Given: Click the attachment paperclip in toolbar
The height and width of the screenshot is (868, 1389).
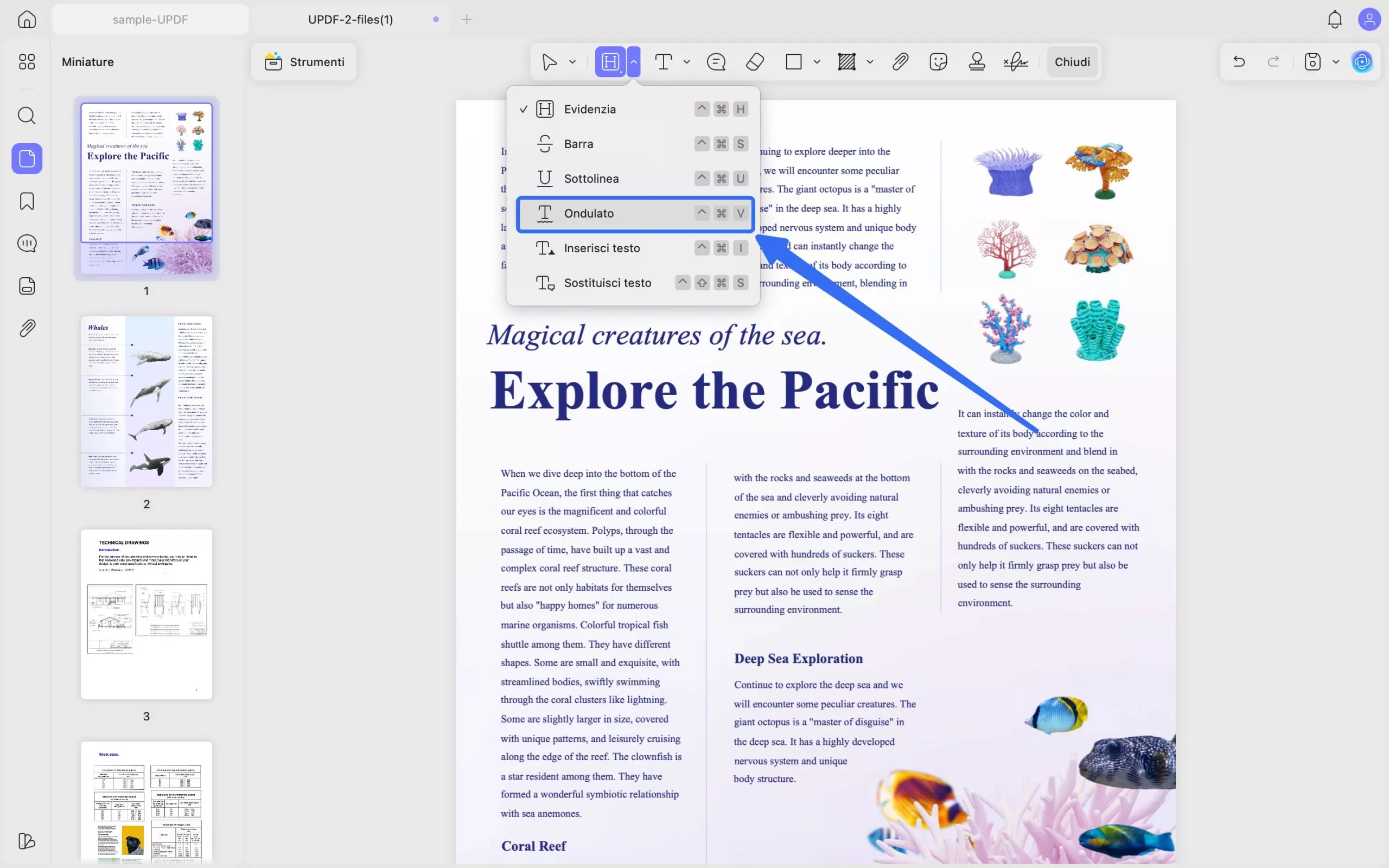Looking at the screenshot, I should (x=900, y=61).
